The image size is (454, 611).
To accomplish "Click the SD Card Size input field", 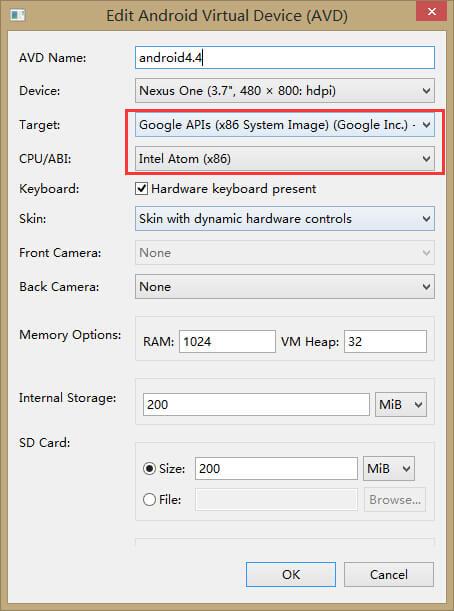I will (276, 468).
